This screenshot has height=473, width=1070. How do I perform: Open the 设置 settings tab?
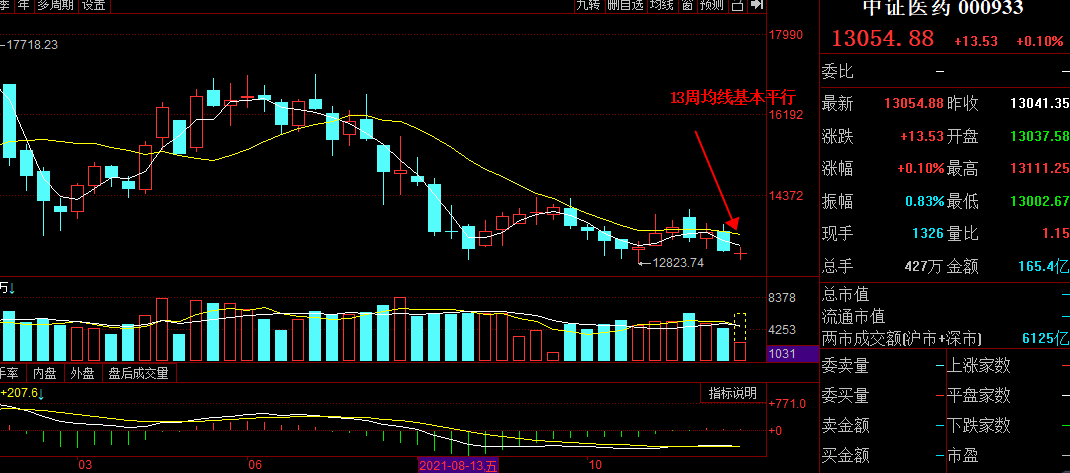94,6
